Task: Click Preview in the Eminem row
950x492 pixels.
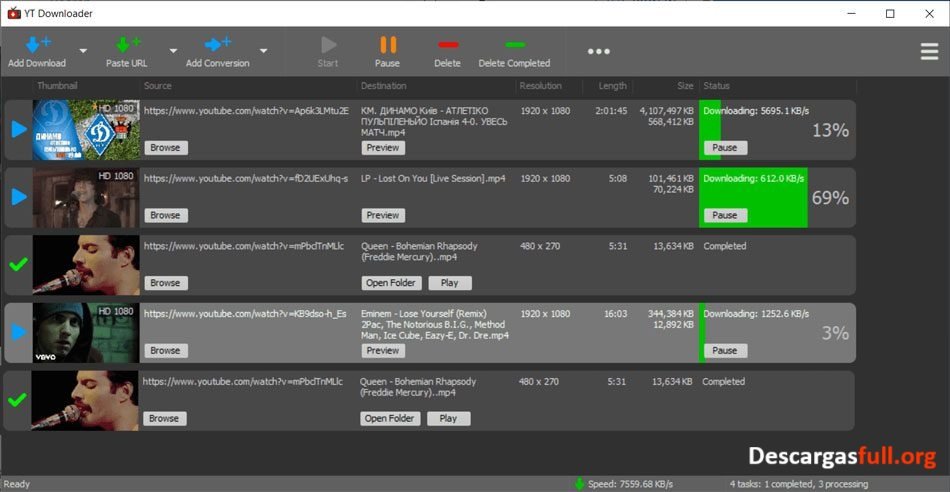Action: click(384, 350)
